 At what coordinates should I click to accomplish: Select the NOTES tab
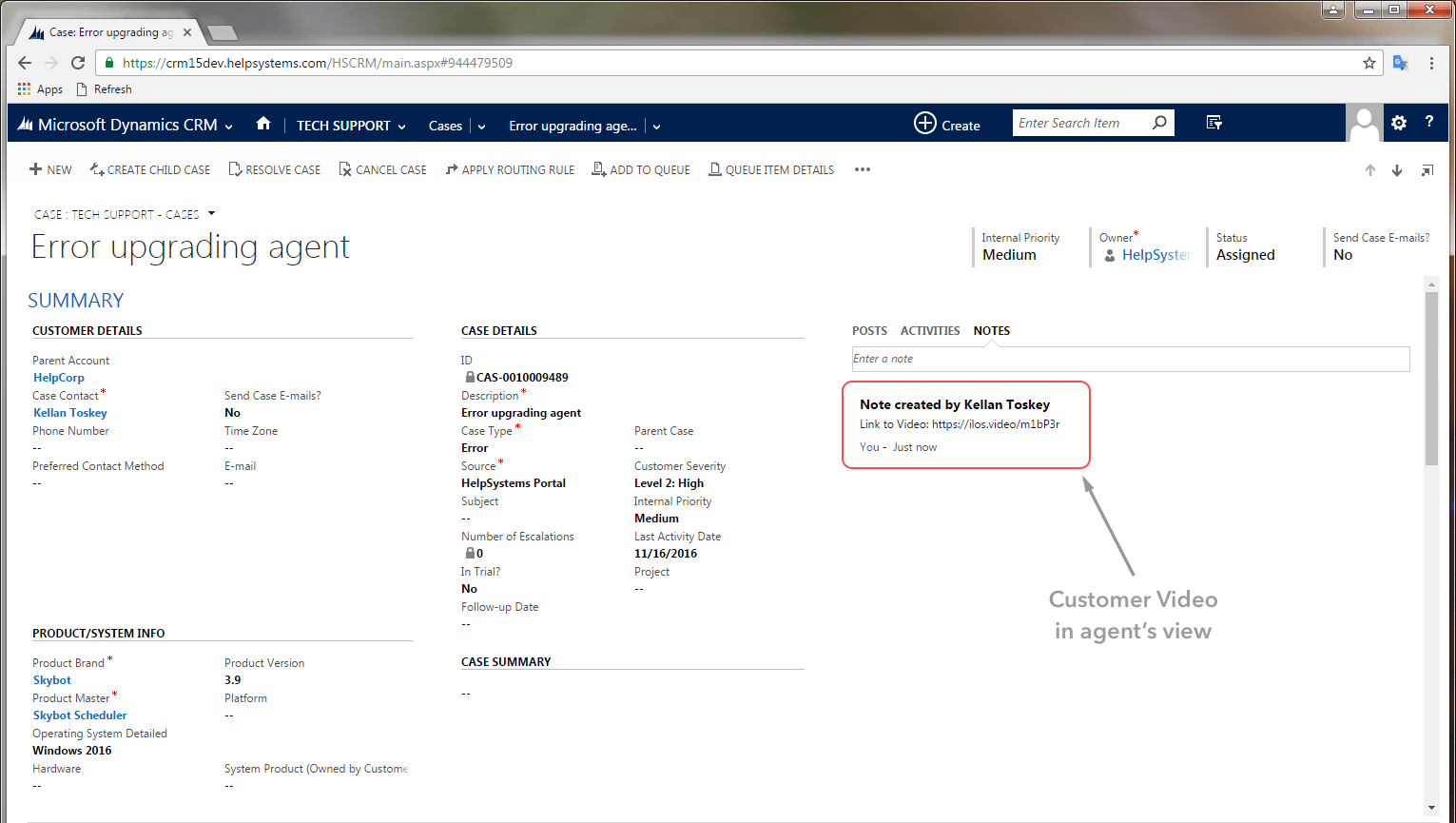(992, 331)
